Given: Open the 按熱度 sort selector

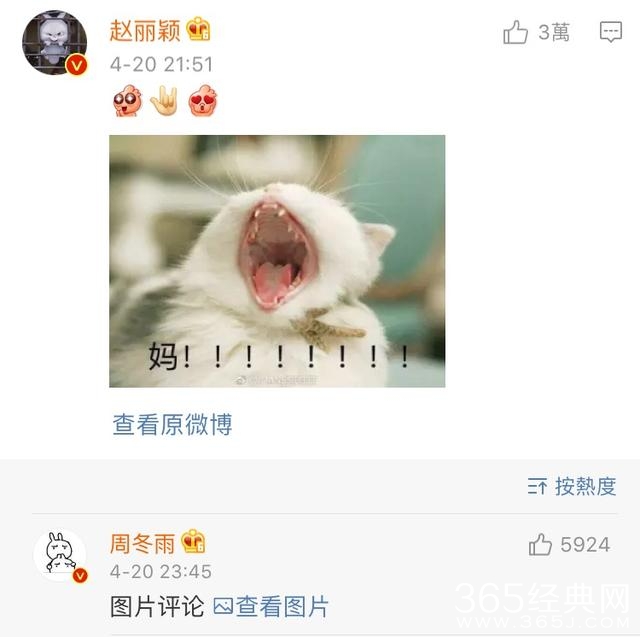Looking at the screenshot, I should pyautogui.click(x=571, y=486).
